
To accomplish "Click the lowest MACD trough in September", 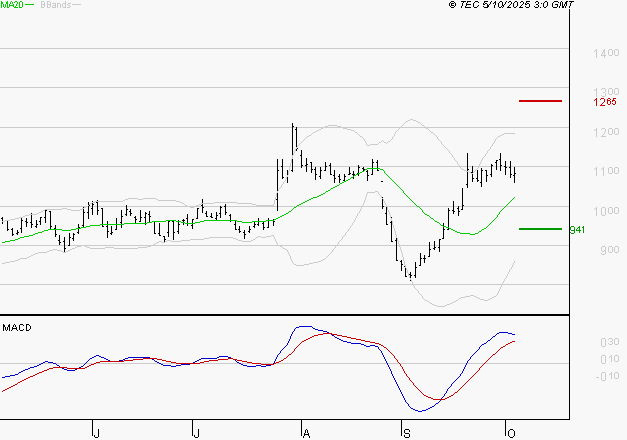I will (418, 410).
